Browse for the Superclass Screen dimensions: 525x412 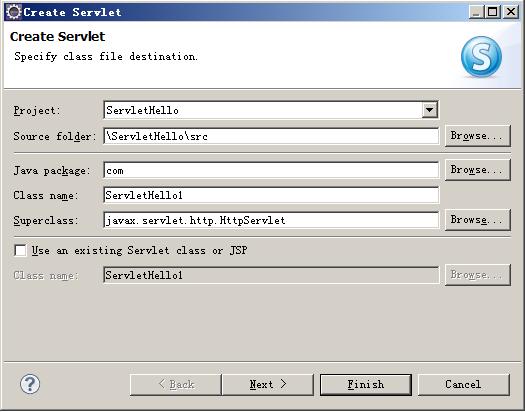(478, 220)
